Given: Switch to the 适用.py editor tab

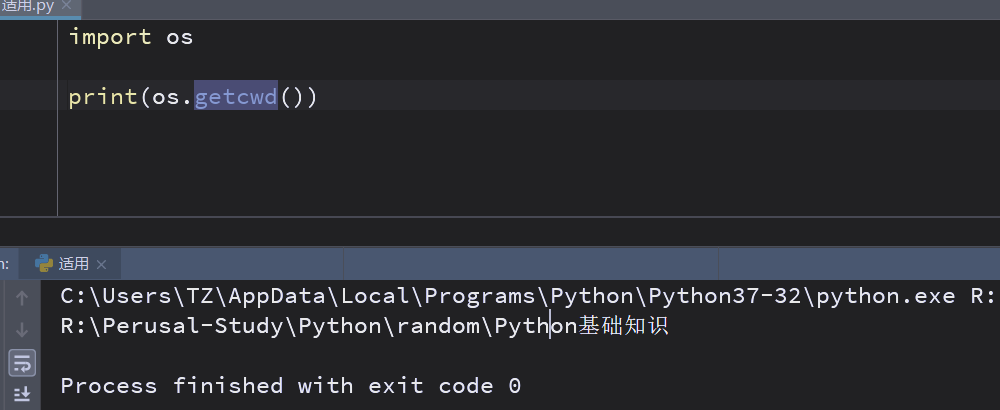Looking at the screenshot, I should [x=28, y=5].
